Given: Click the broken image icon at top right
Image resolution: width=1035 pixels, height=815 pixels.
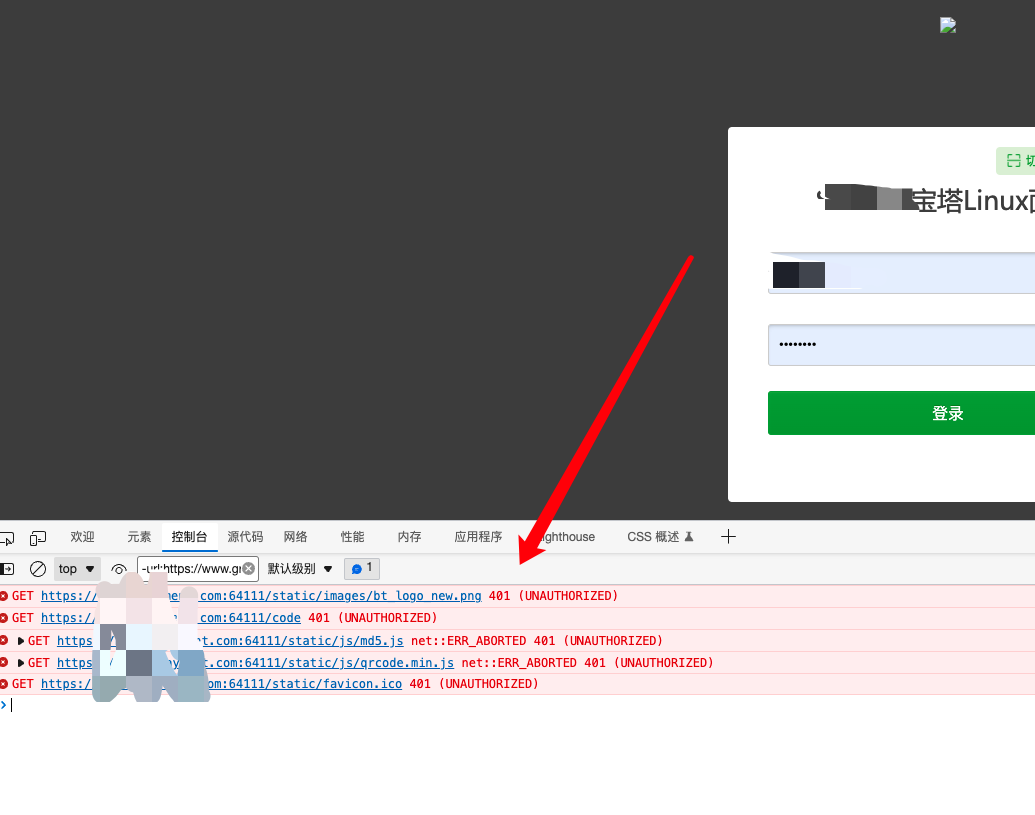Looking at the screenshot, I should click(948, 25).
